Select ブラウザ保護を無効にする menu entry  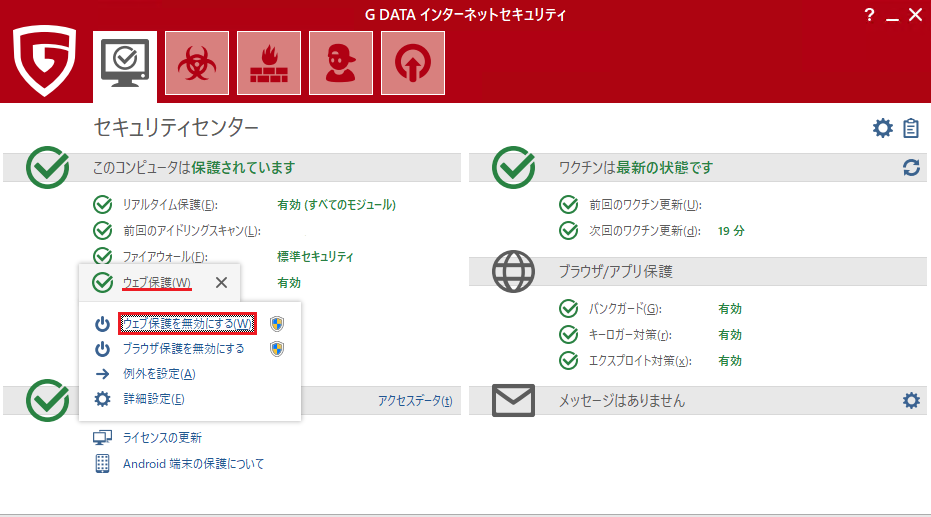(x=183, y=348)
